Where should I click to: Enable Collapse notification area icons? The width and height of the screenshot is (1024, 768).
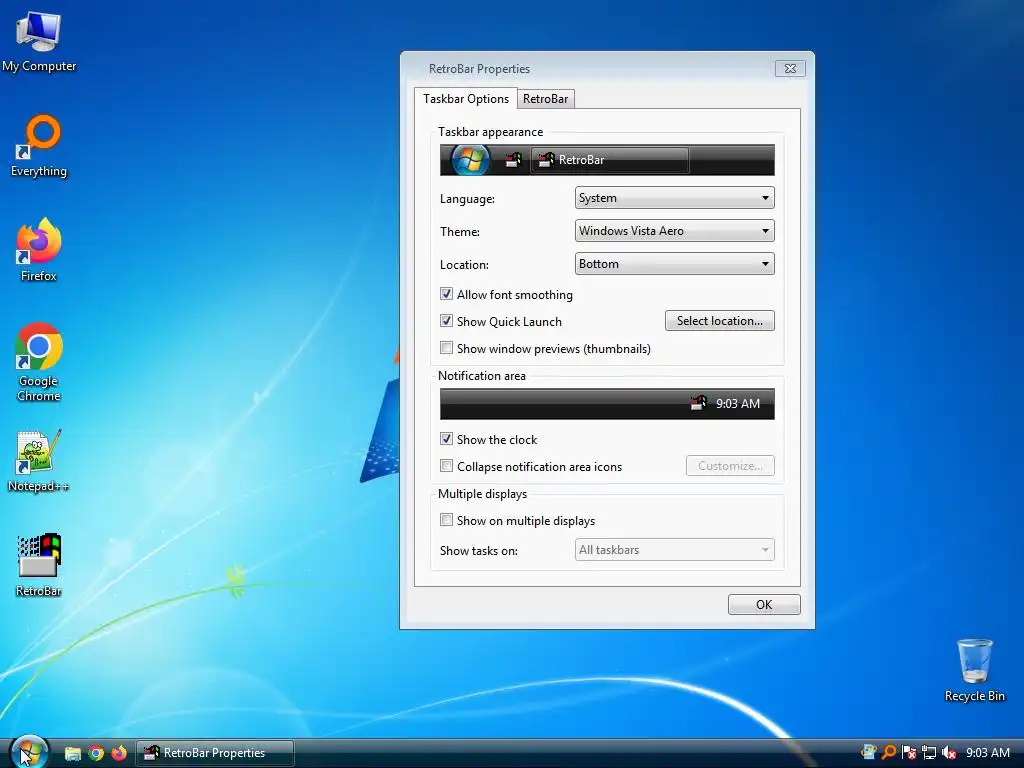click(x=446, y=466)
